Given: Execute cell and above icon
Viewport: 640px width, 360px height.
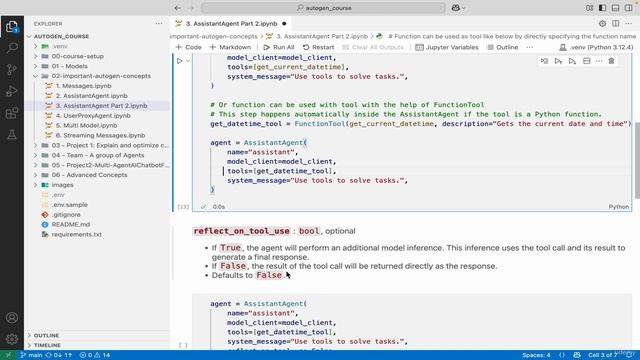Looking at the screenshot, I should [x=558, y=61].
